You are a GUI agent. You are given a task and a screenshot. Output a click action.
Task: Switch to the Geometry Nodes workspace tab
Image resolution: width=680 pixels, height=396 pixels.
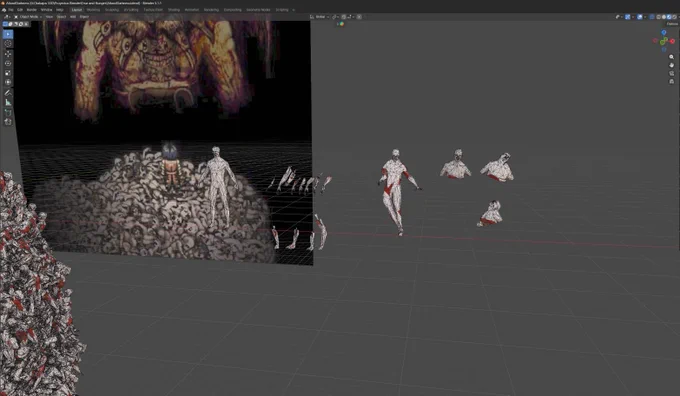pyautogui.click(x=258, y=10)
